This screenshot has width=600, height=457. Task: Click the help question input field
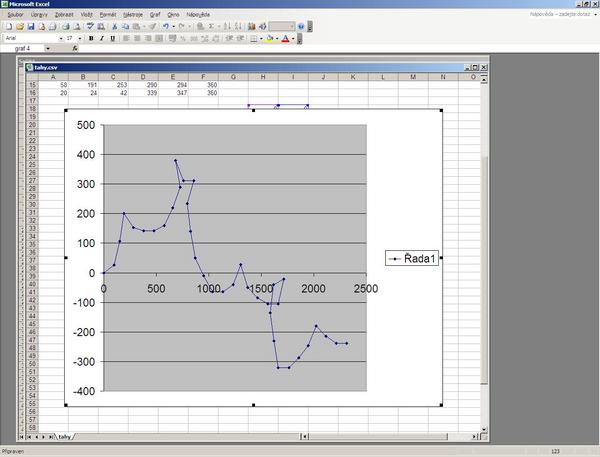click(560, 15)
